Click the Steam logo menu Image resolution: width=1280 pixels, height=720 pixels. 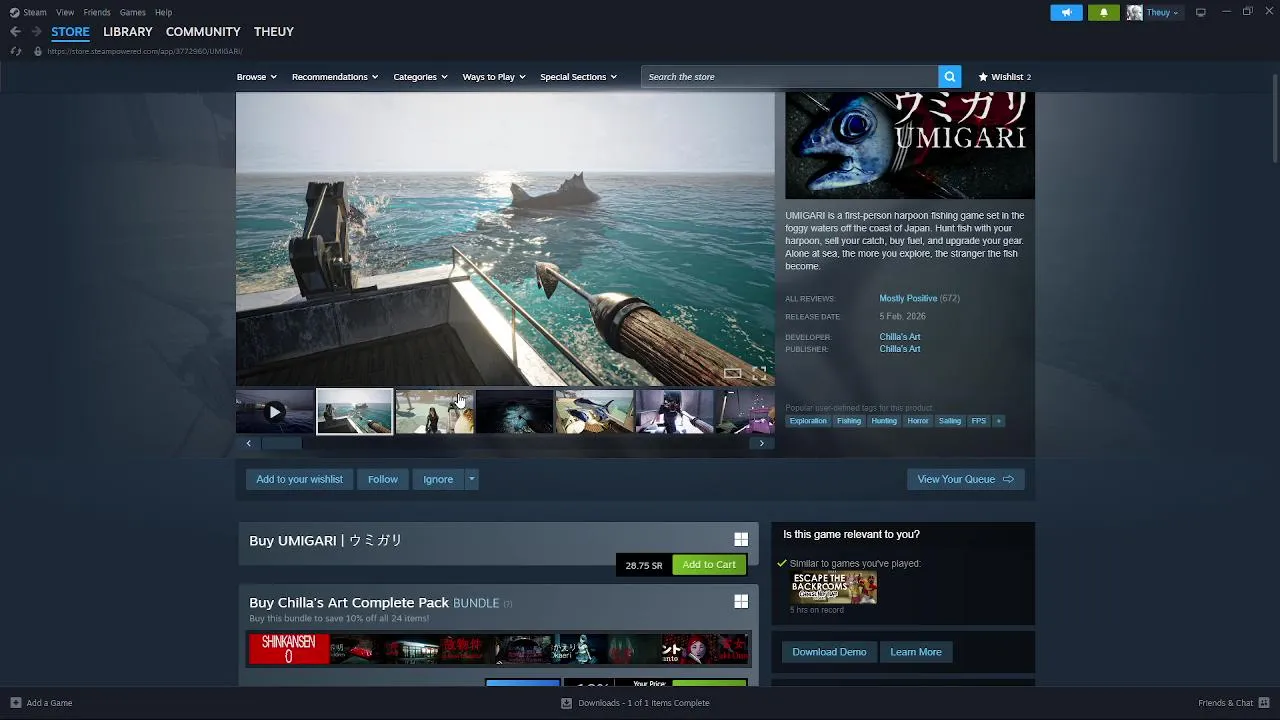(28, 12)
